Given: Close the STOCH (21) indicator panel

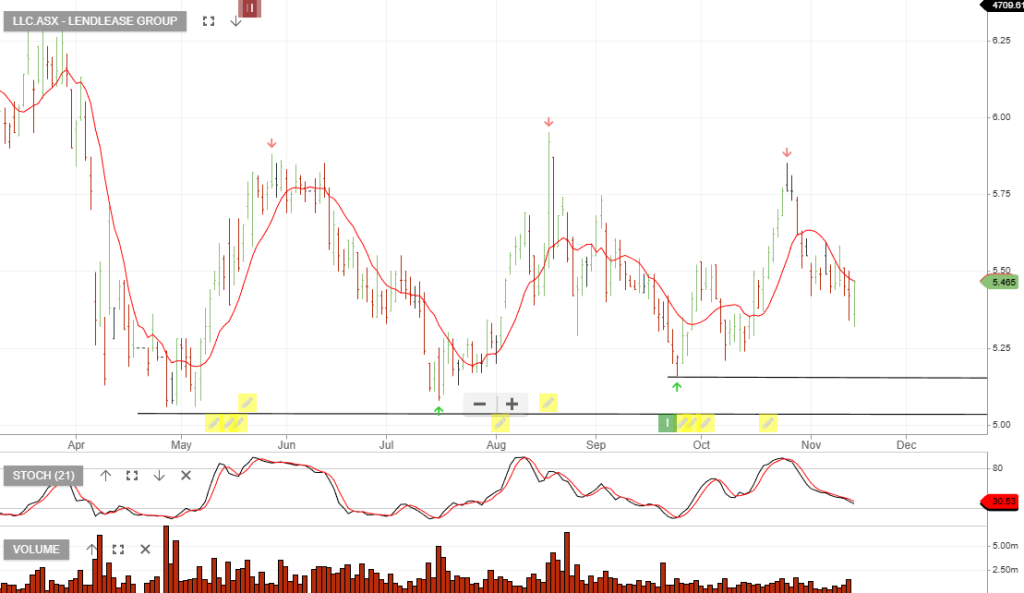Looking at the screenshot, I should click(185, 475).
